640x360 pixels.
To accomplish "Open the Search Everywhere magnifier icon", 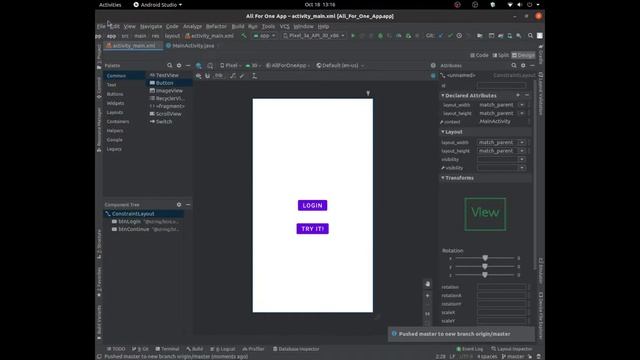I will [x=530, y=36].
